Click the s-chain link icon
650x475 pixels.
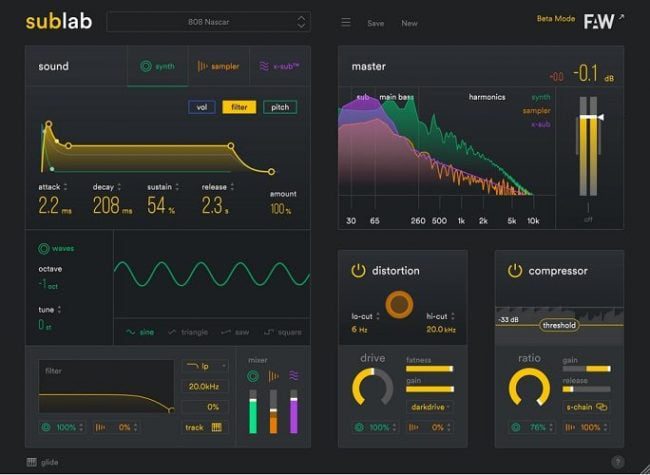coord(601,407)
